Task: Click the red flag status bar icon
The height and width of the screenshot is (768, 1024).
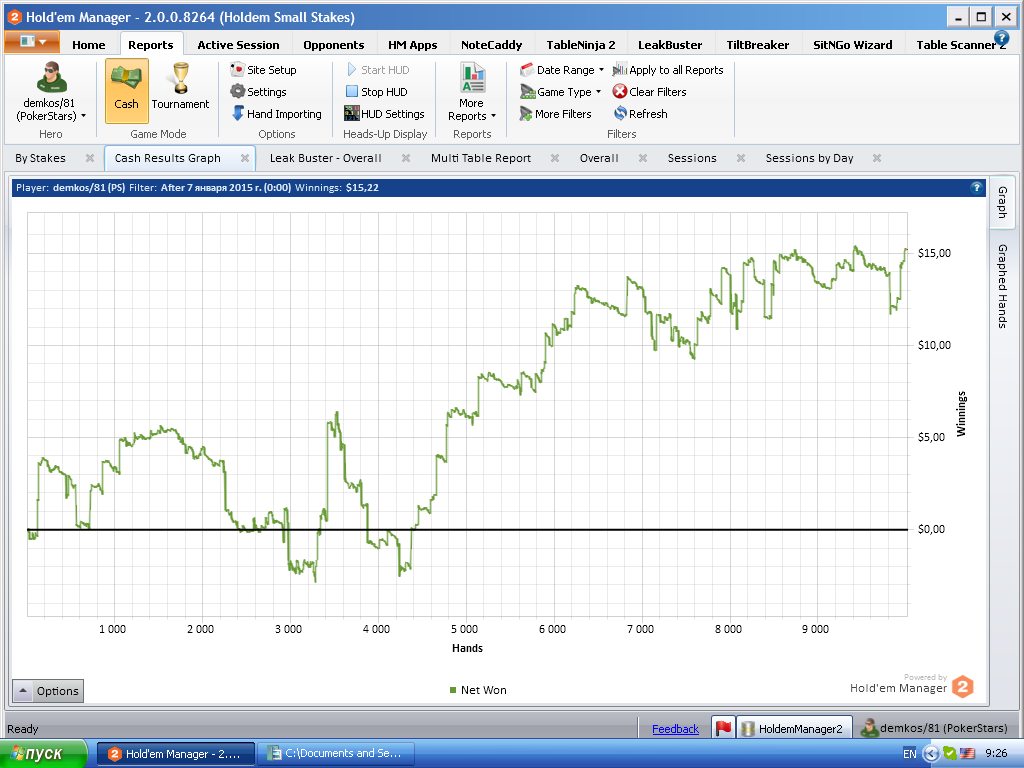Action: [x=724, y=728]
